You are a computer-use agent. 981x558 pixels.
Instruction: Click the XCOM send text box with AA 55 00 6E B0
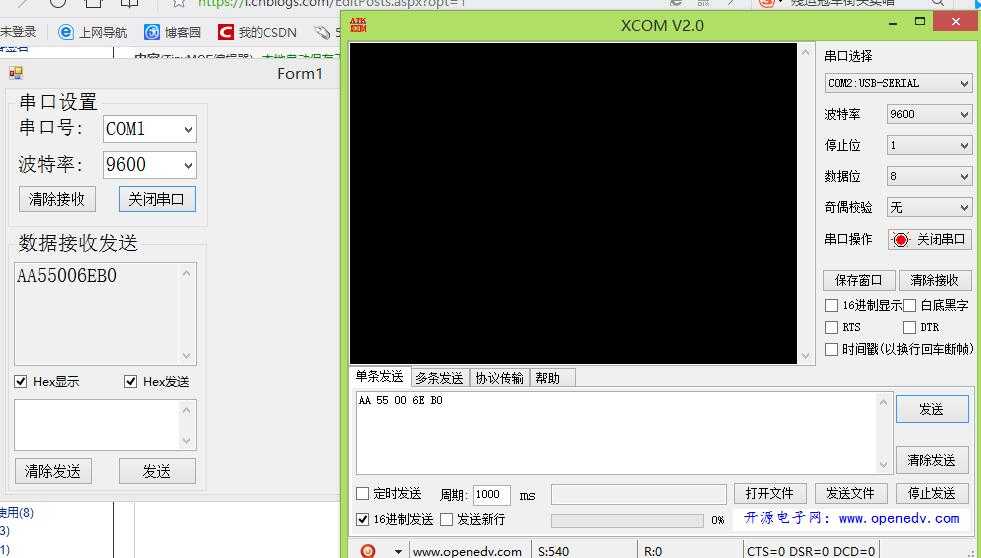pyautogui.click(x=624, y=433)
